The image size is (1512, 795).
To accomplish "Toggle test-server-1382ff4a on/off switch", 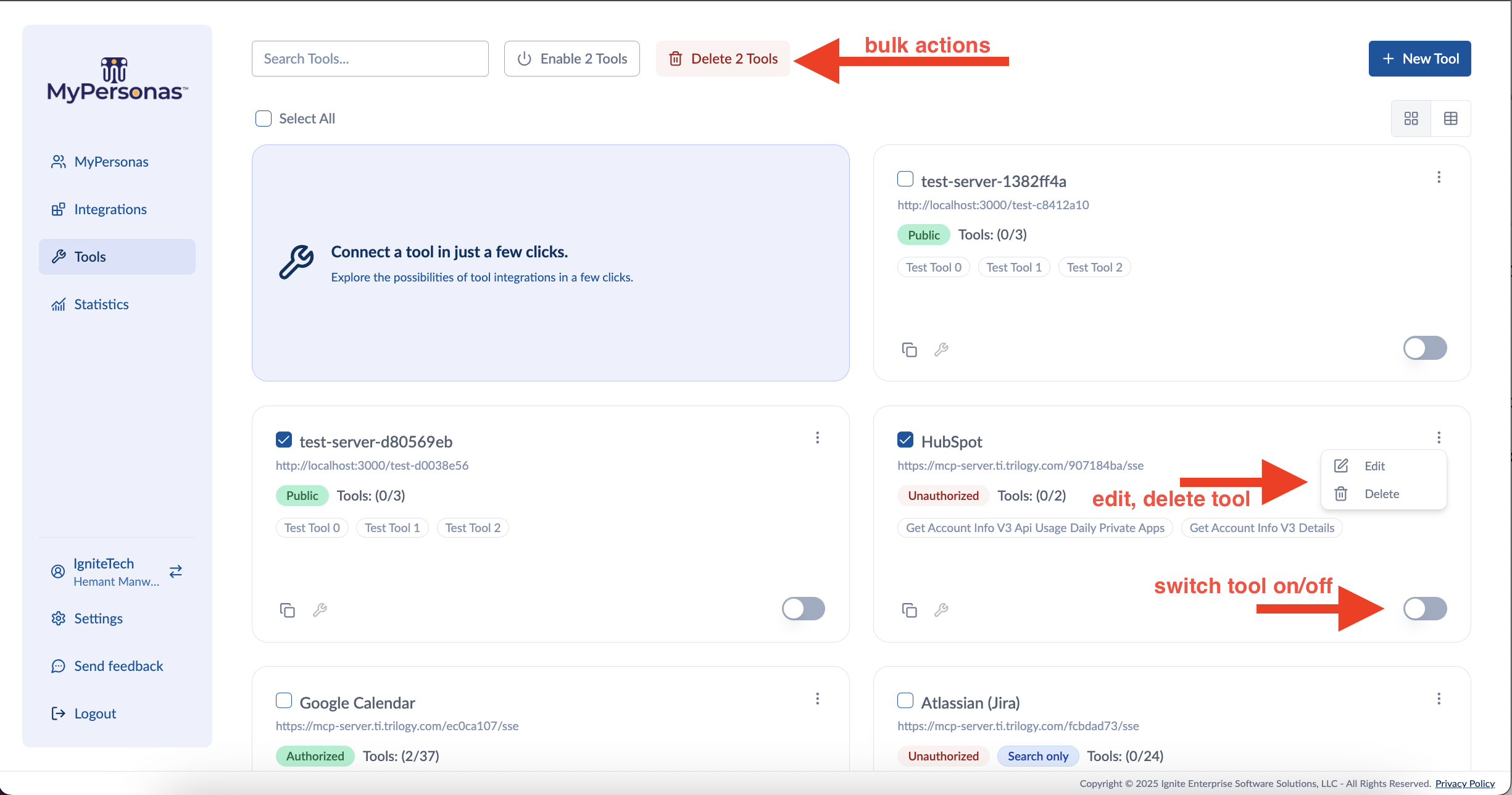I will point(1425,348).
